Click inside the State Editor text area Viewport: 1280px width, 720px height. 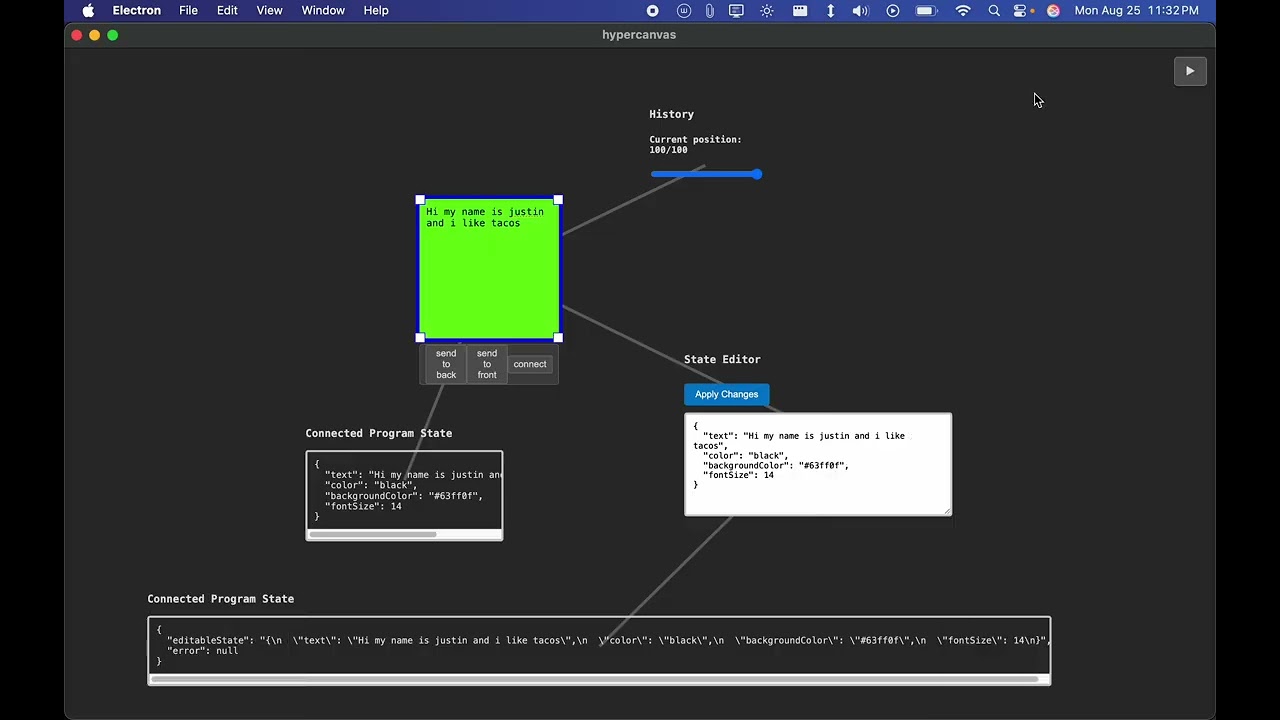pyautogui.click(x=818, y=465)
